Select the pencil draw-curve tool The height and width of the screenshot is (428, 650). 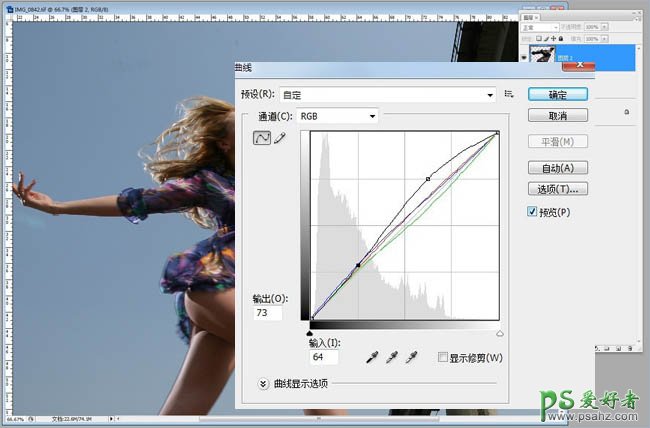(280, 138)
